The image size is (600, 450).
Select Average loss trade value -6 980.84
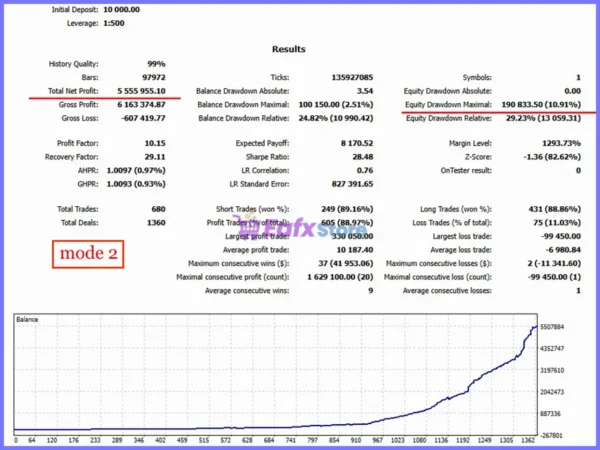click(563, 250)
